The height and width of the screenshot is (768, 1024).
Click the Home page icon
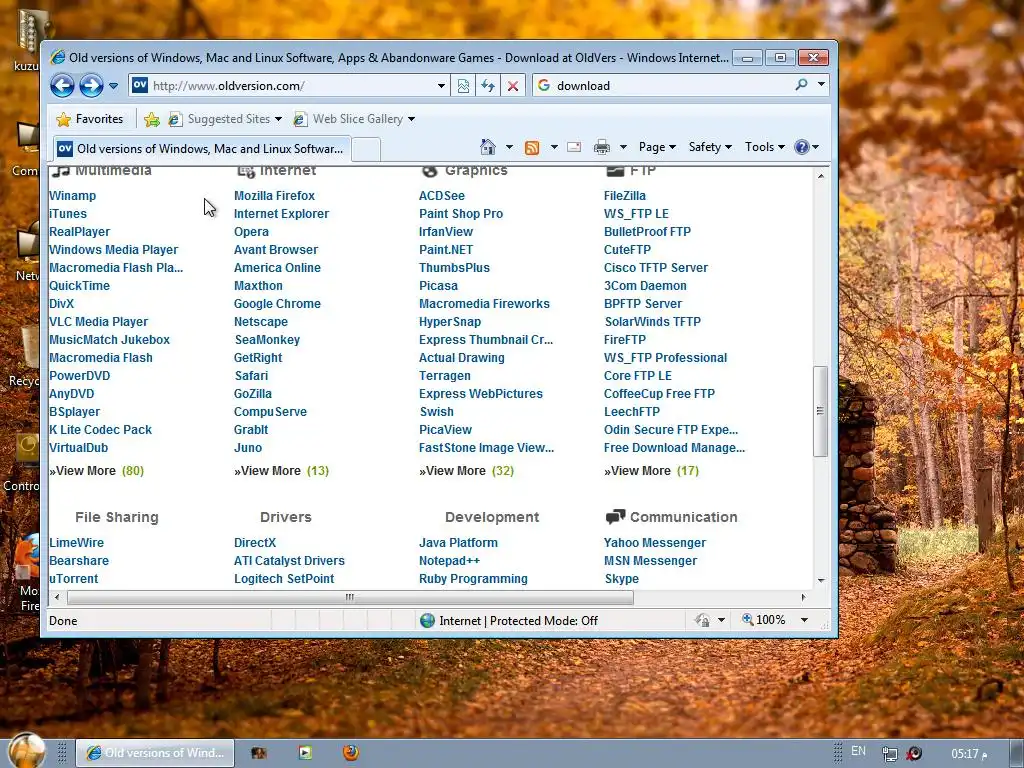coord(488,147)
